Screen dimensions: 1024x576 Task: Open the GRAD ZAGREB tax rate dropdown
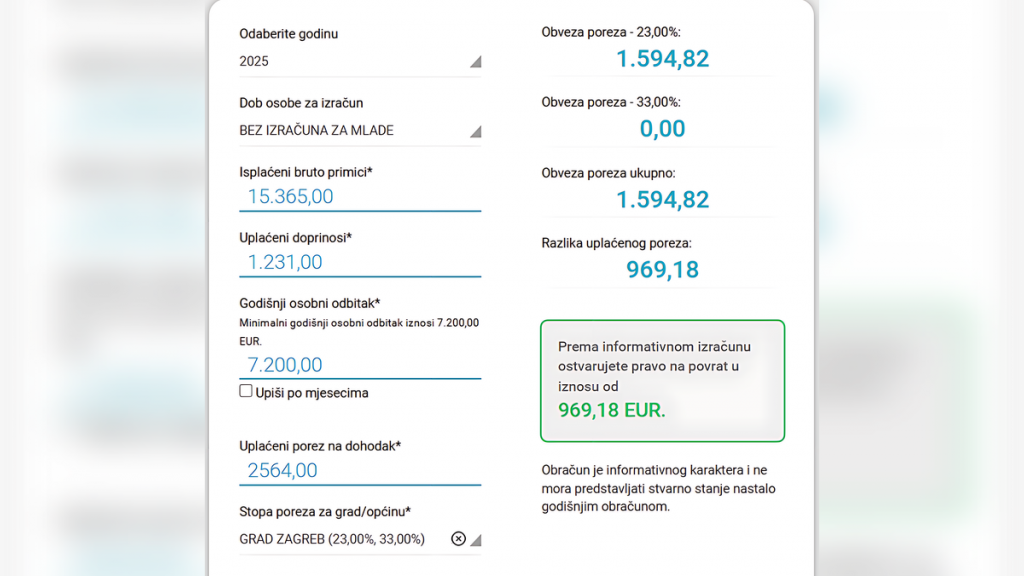[340, 539]
